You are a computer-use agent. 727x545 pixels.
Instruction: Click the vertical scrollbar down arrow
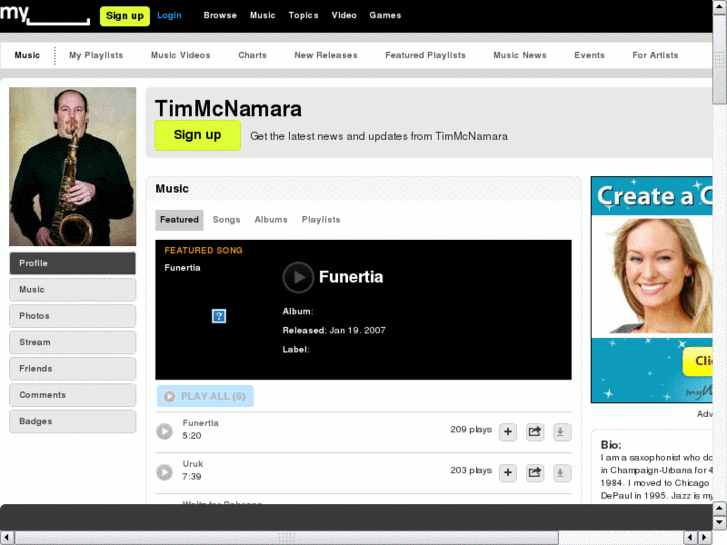tap(719, 523)
